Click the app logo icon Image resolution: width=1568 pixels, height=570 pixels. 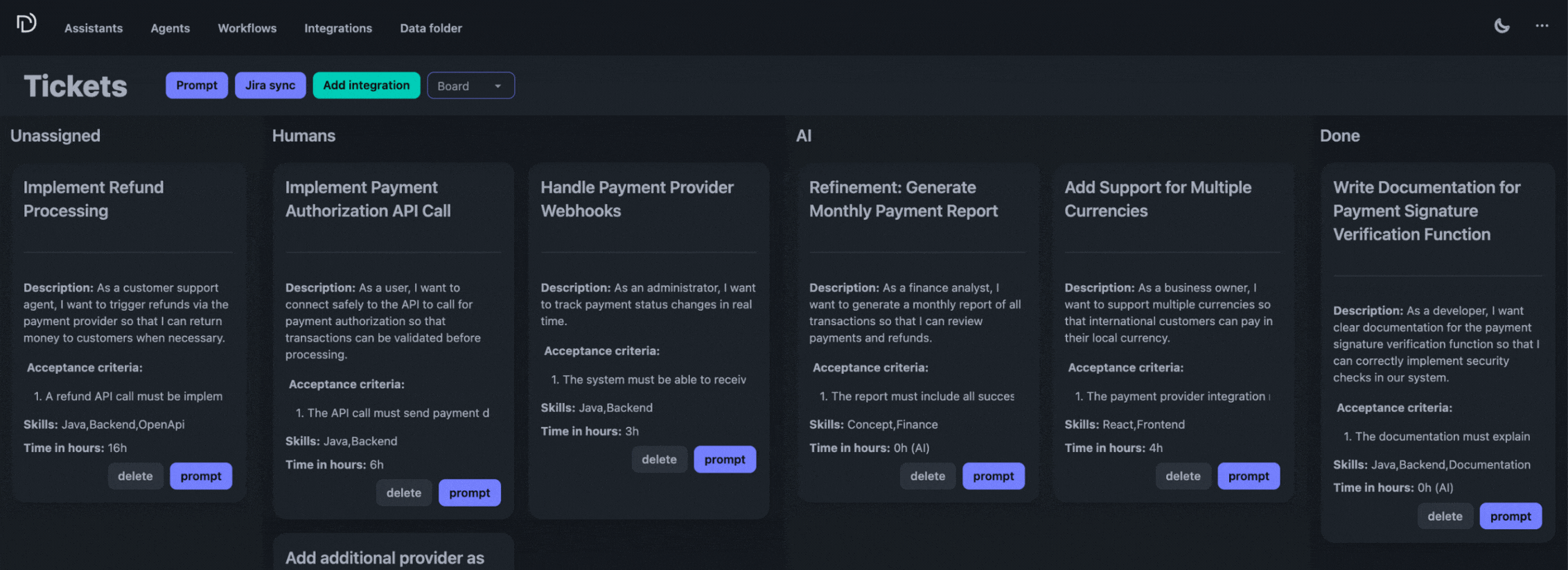click(x=26, y=24)
